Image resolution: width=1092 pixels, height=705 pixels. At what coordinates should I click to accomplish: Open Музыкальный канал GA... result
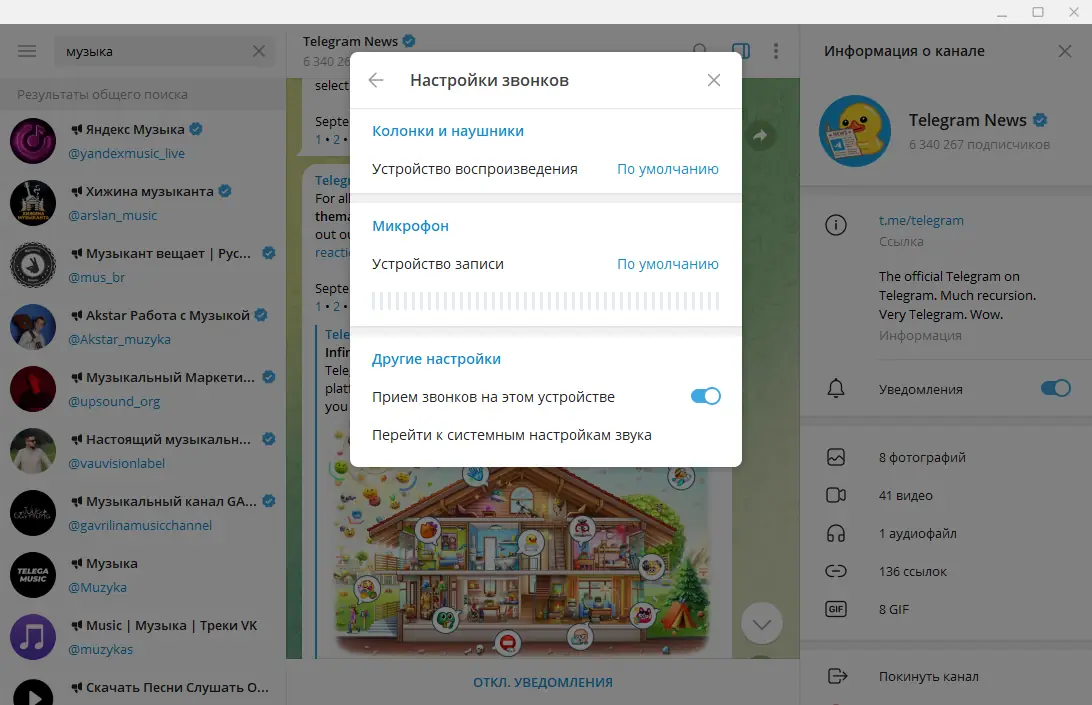tap(143, 513)
